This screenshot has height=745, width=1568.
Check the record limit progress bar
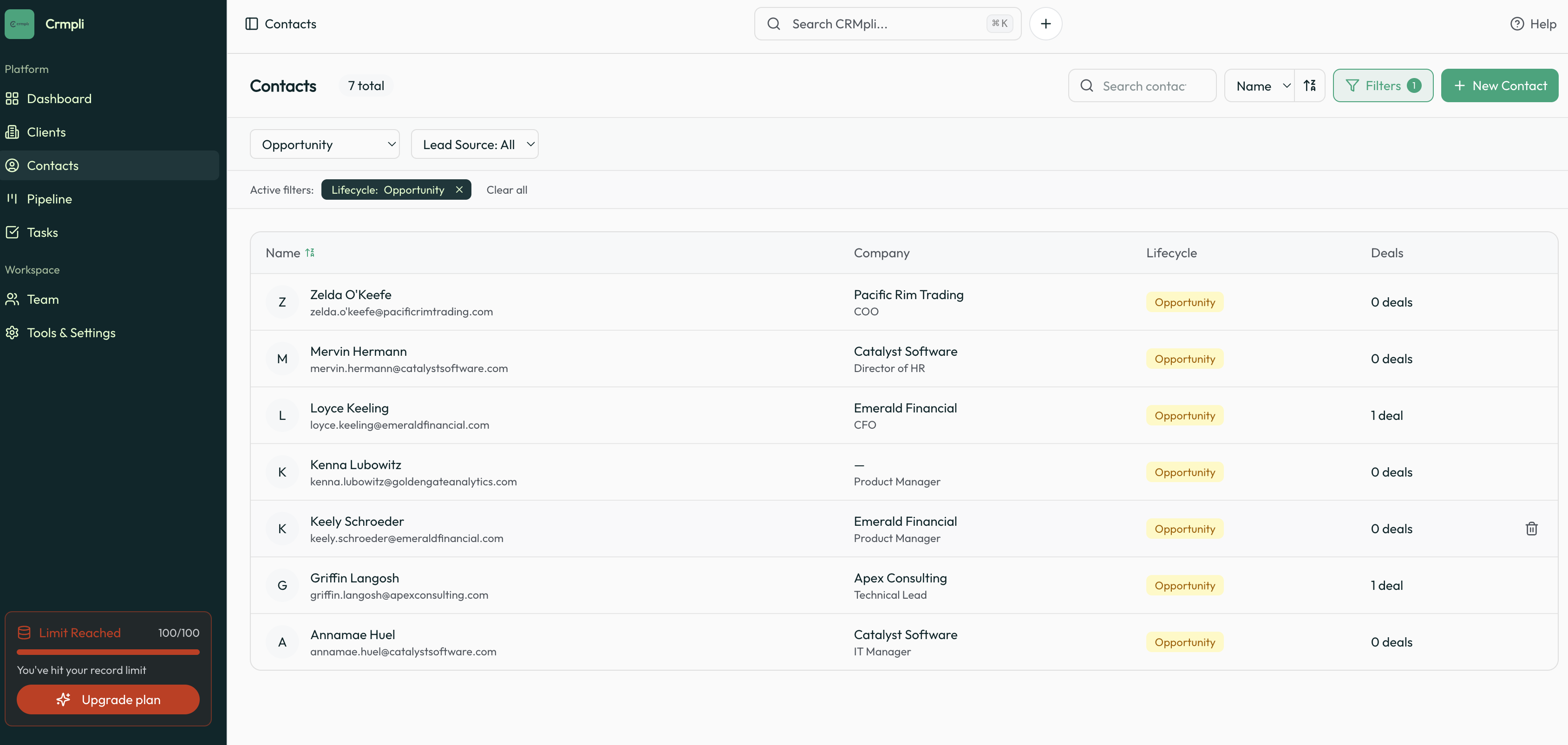click(108, 652)
